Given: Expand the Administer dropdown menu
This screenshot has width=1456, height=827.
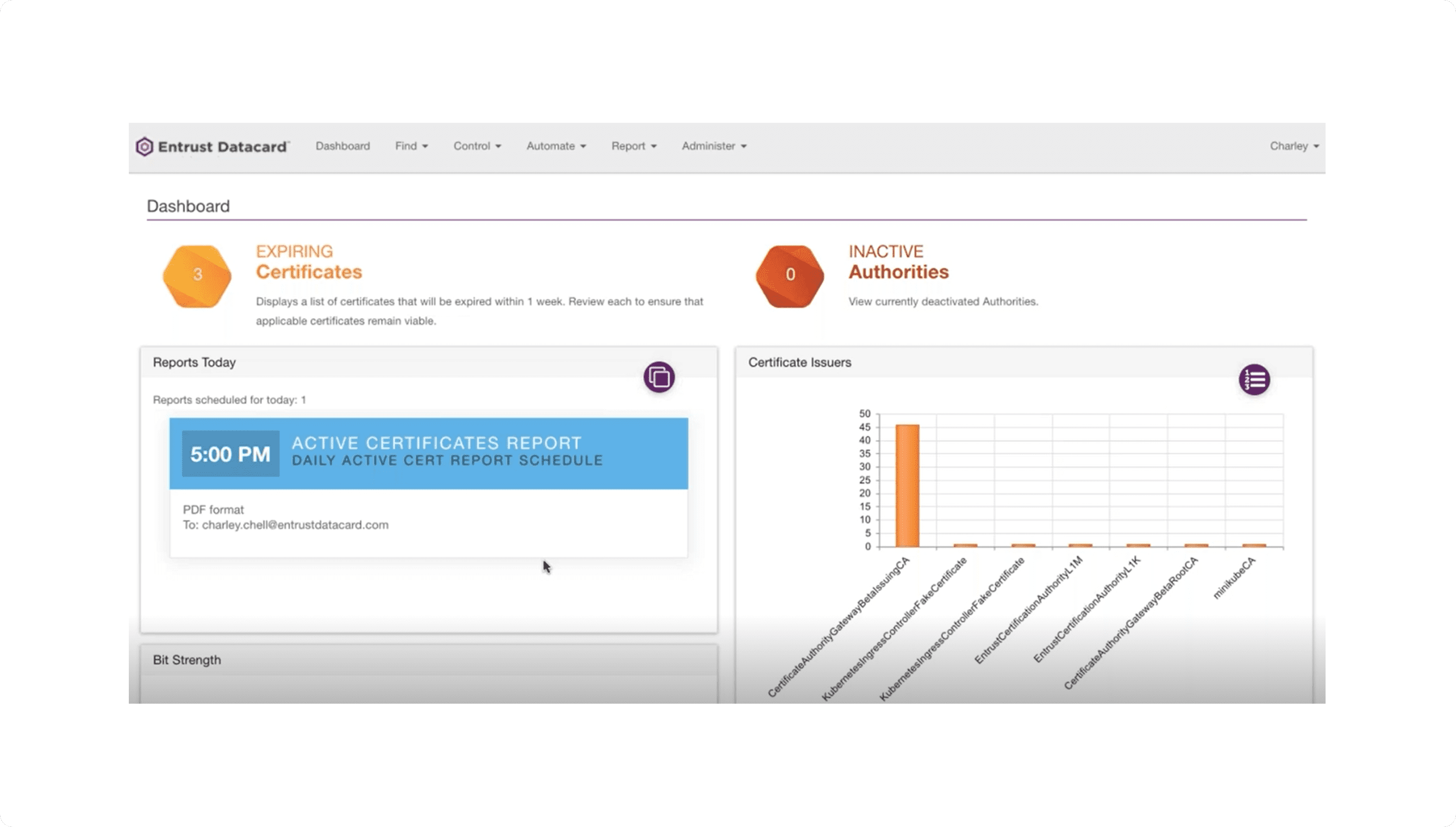Looking at the screenshot, I should [714, 146].
